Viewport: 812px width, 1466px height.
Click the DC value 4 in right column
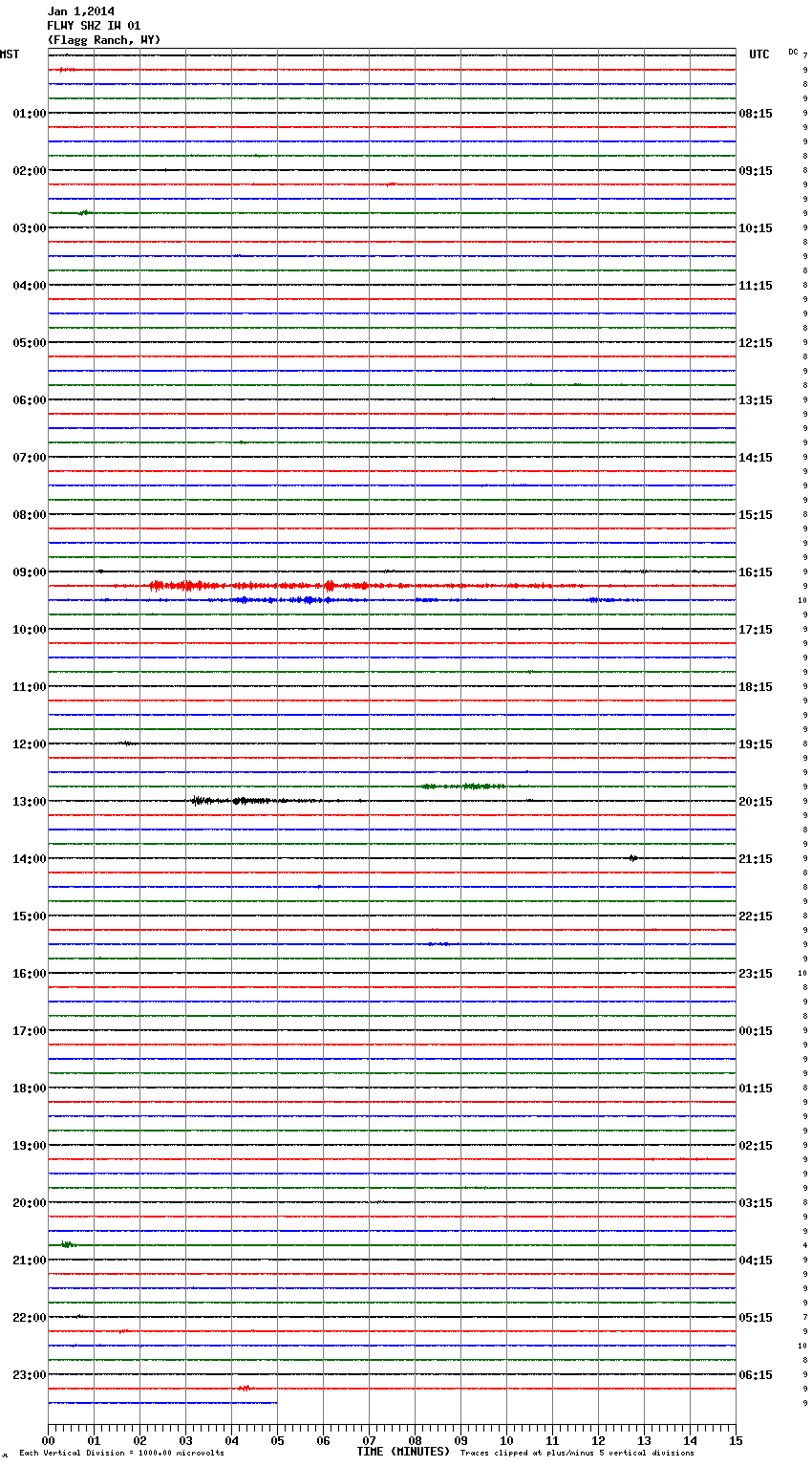(x=805, y=1245)
